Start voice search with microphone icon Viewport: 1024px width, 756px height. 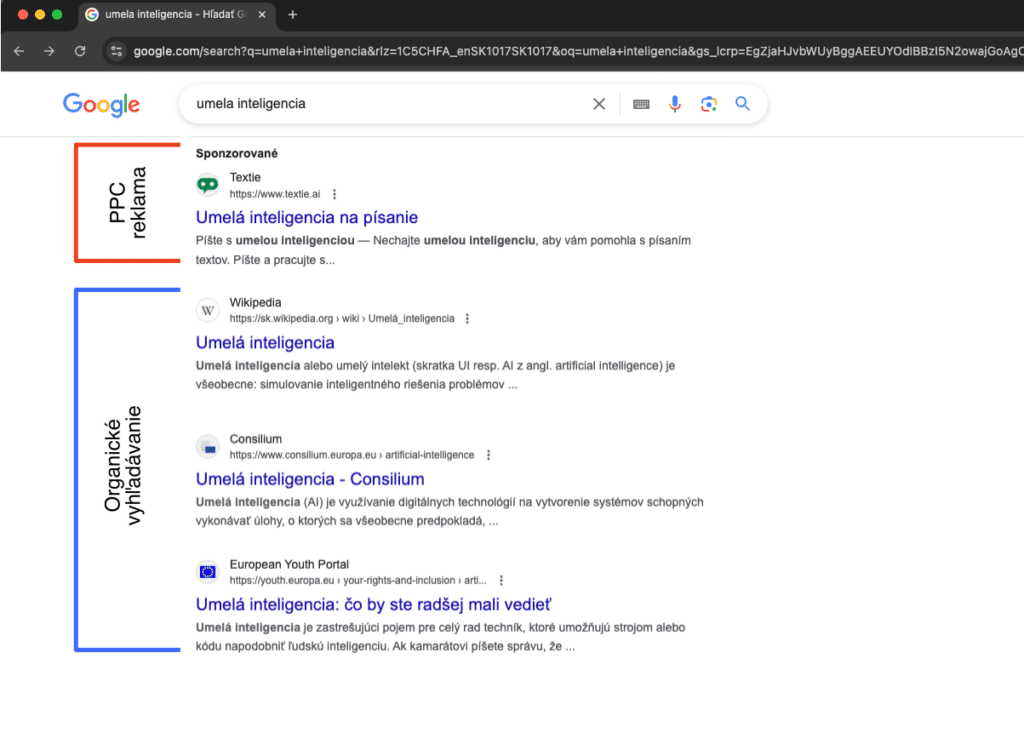[675, 104]
